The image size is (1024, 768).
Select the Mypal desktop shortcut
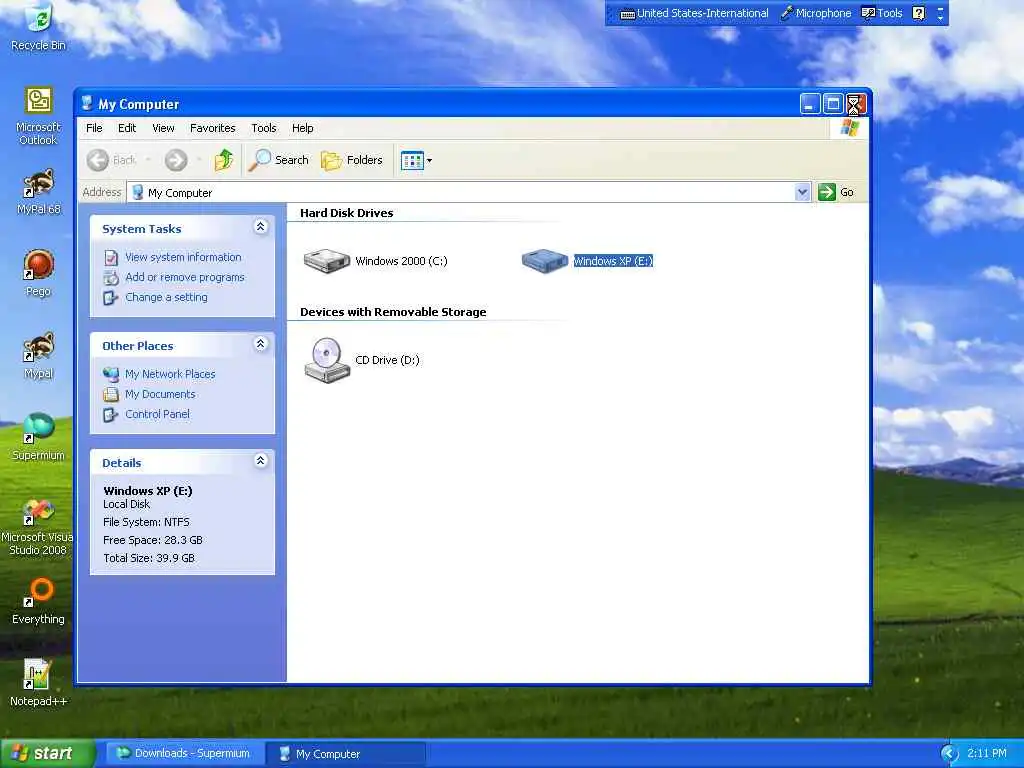[39, 356]
